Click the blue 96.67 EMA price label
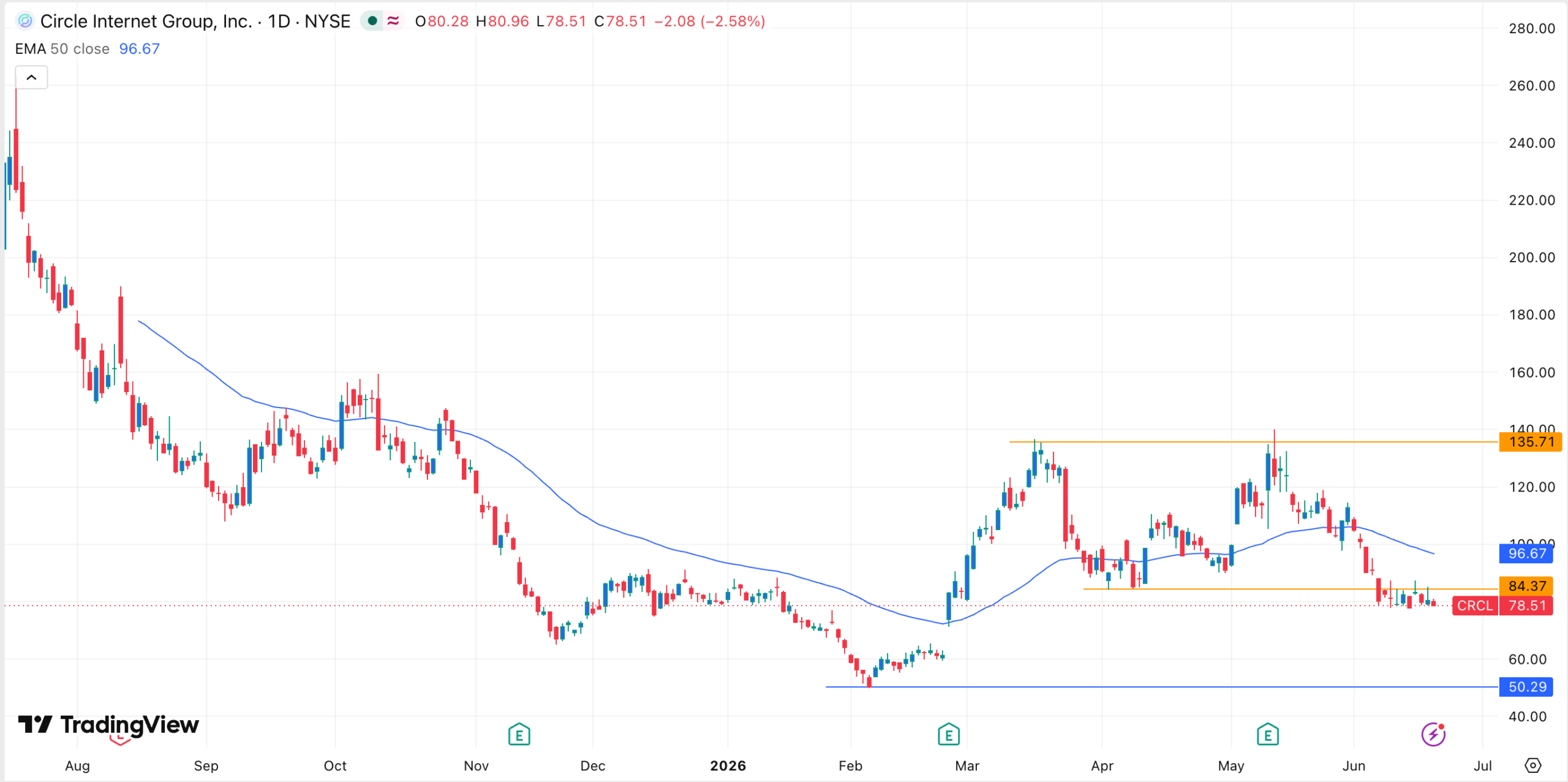Viewport: 1568px width, 782px height. 1526,553
